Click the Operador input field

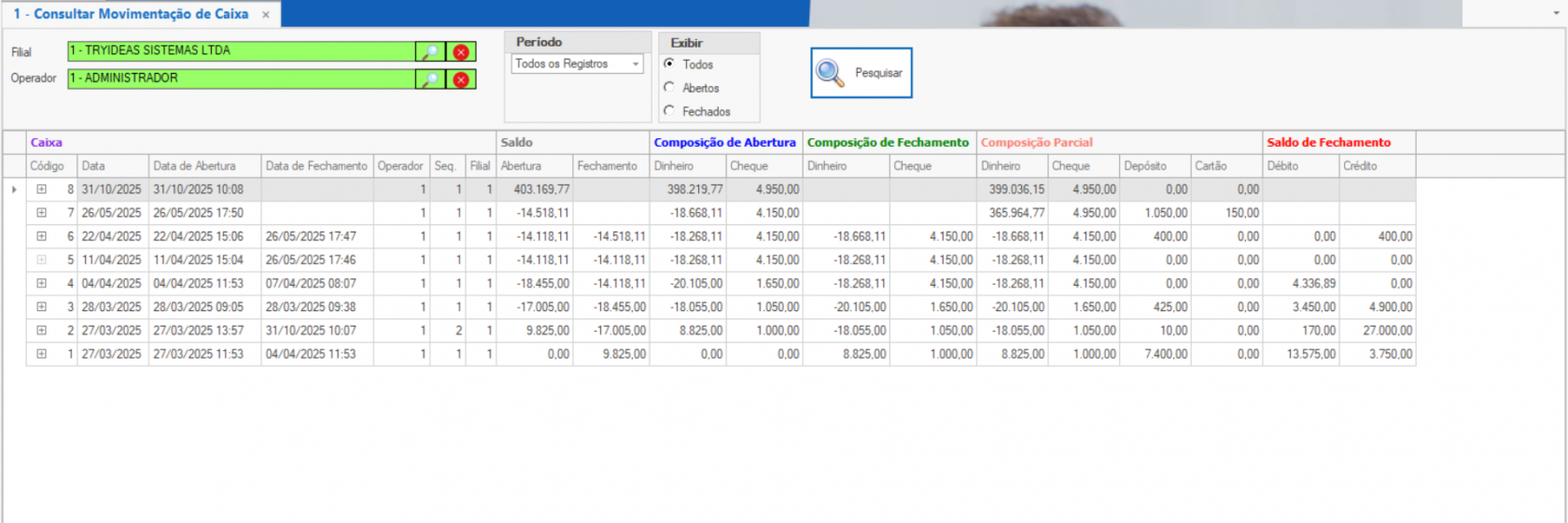[241, 78]
